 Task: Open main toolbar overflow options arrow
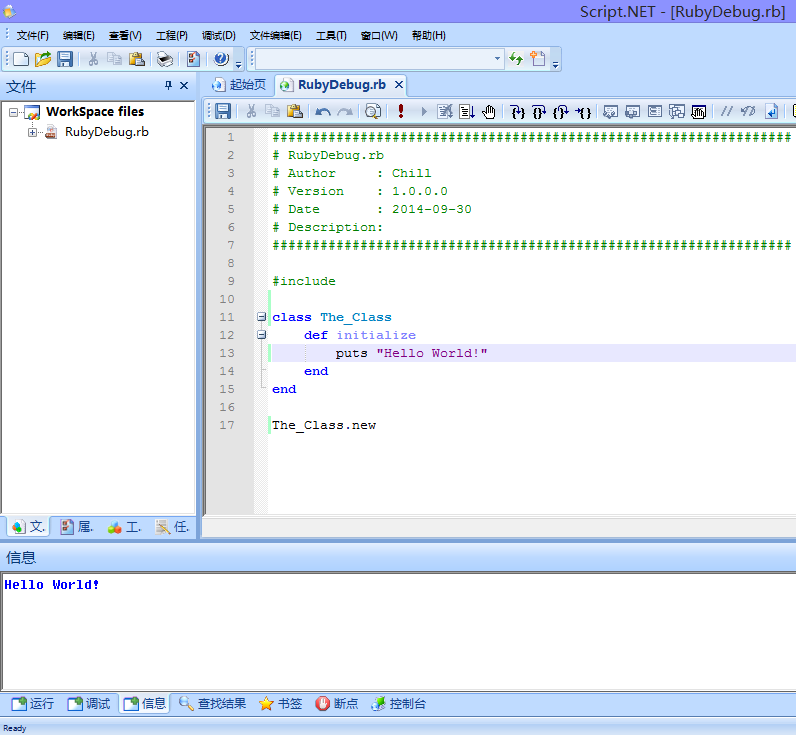[239, 64]
